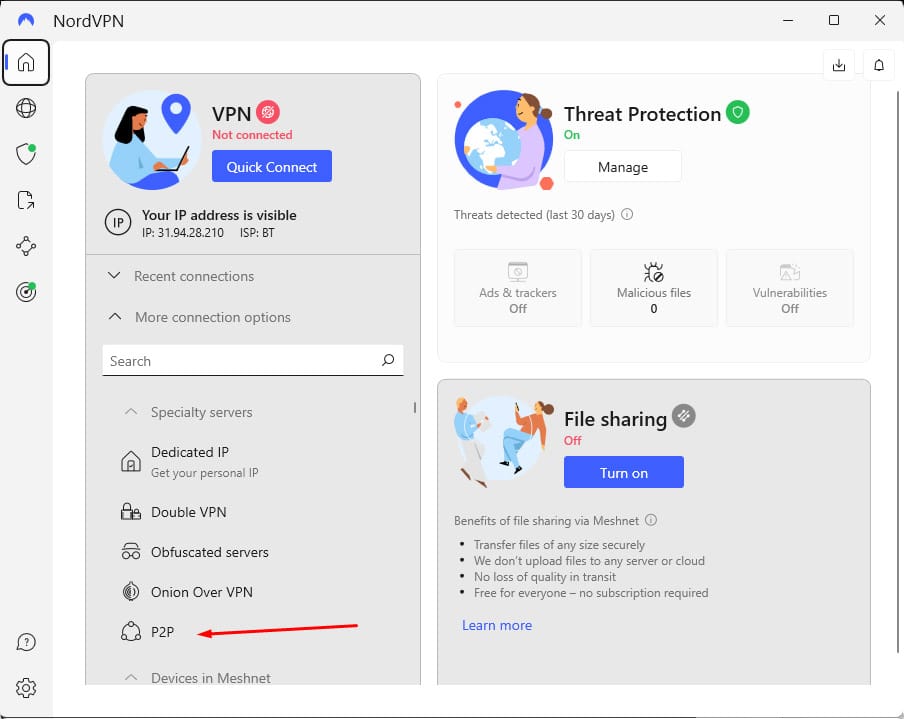Image resolution: width=904 pixels, height=719 pixels.
Task: Open the Learn more link
Action: (x=497, y=626)
